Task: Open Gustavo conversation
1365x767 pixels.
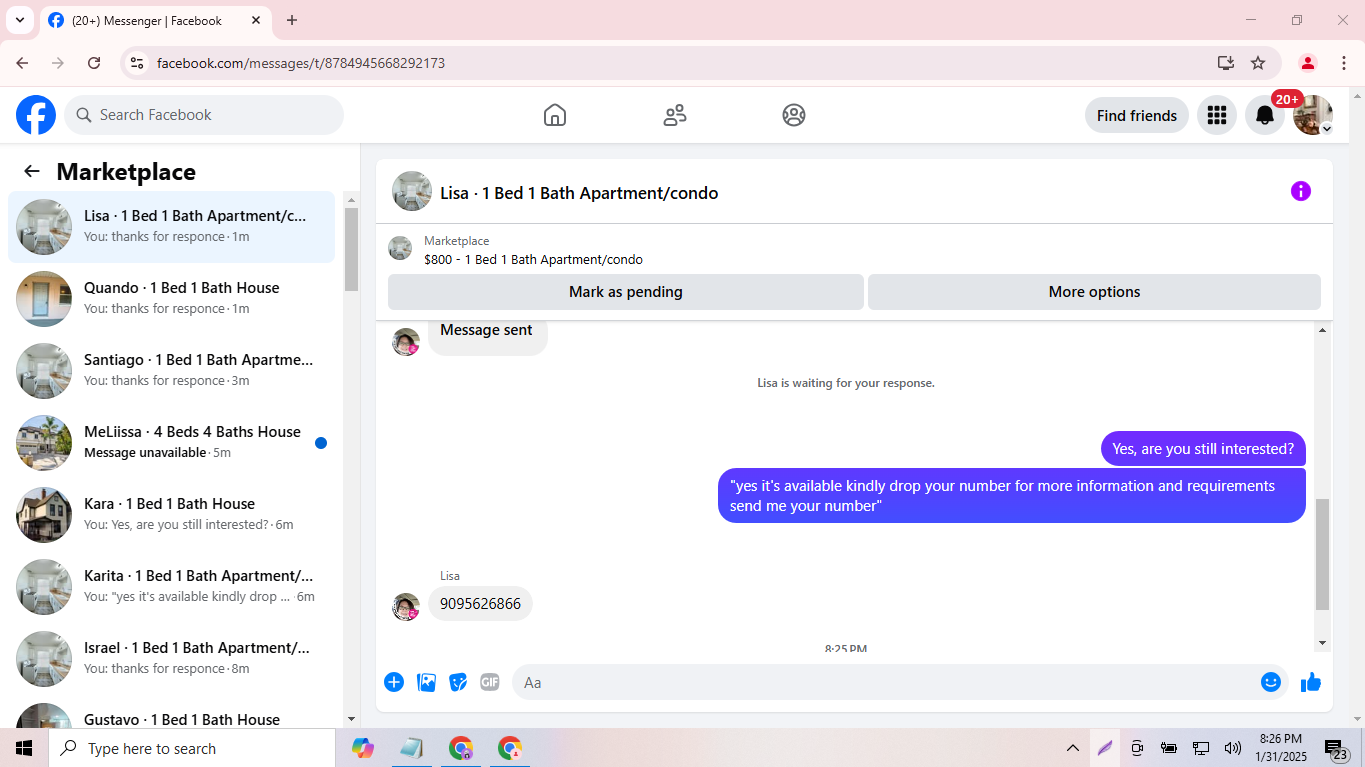Action: [x=172, y=712]
